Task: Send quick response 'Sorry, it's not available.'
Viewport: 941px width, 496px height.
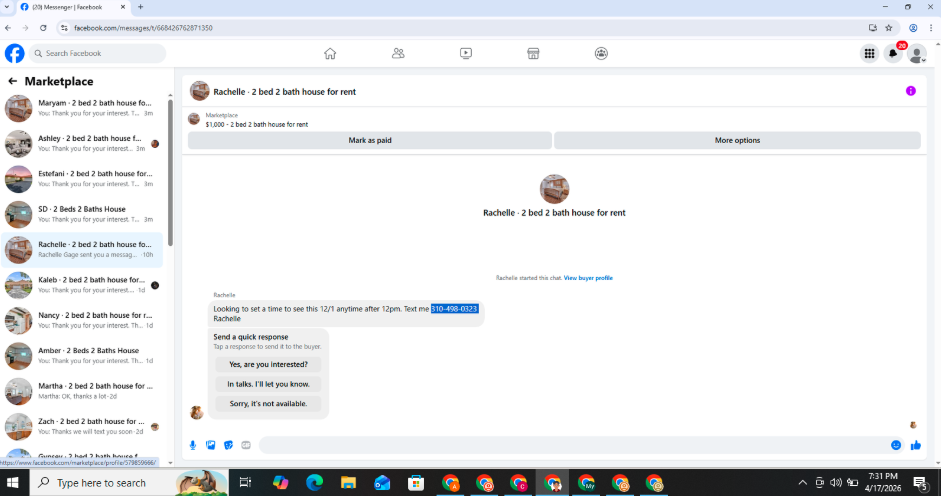Action: 268,404
